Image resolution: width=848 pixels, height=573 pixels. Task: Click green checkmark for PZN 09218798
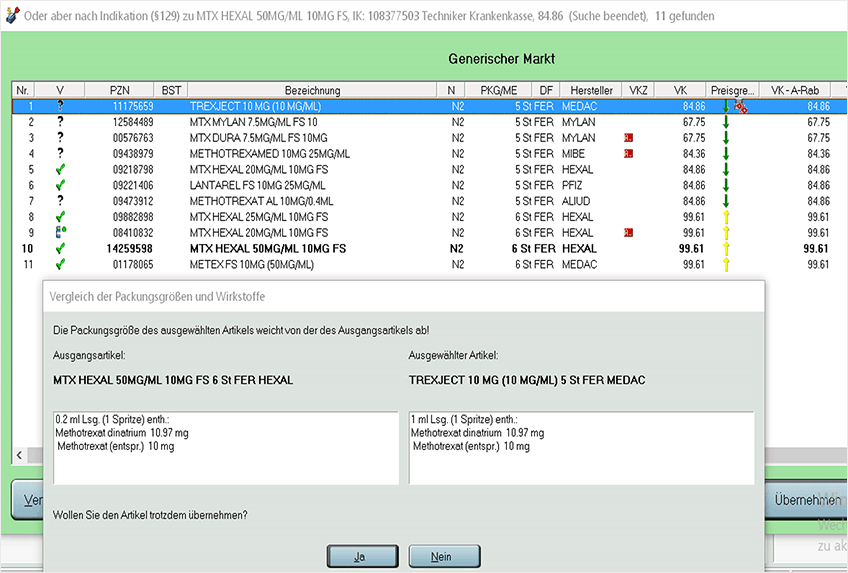(x=60, y=169)
